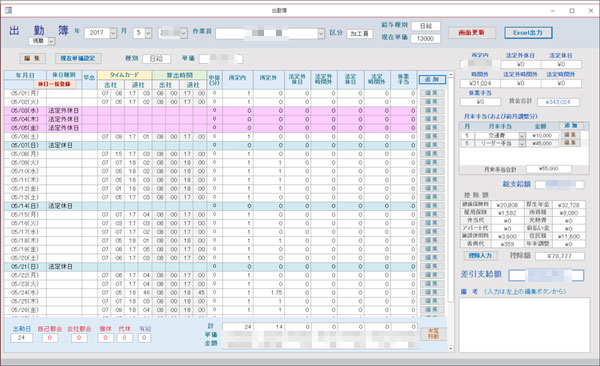Click the attendance list scrollbar down arrow
The width and height of the screenshot is (600, 366).
coord(451,348)
